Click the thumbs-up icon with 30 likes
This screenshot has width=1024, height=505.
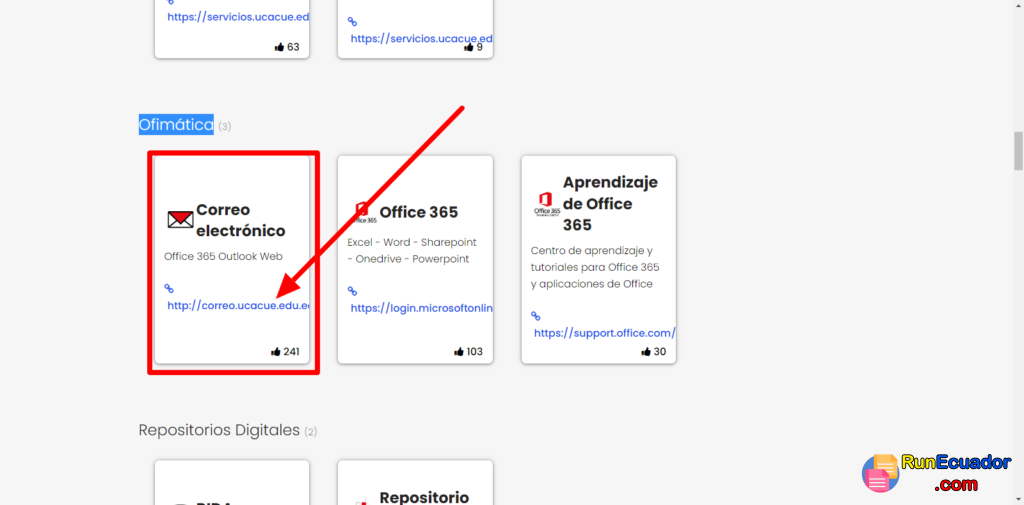tap(646, 351)
